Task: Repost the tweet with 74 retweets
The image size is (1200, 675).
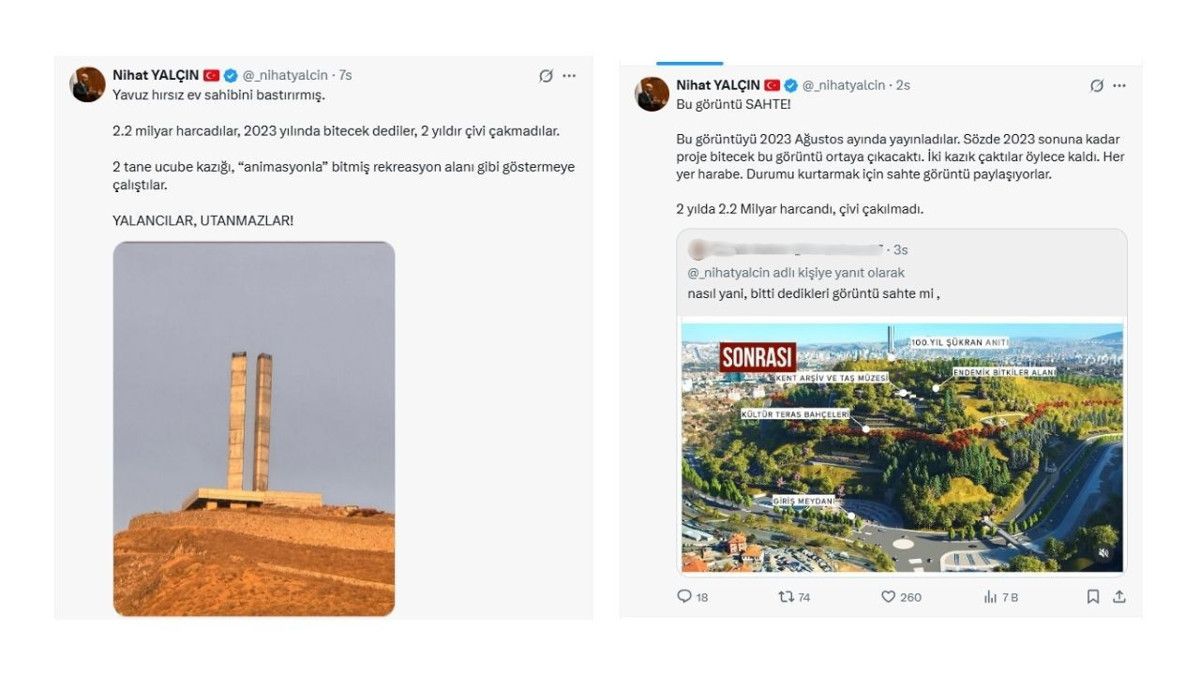Action: point(786,597)
